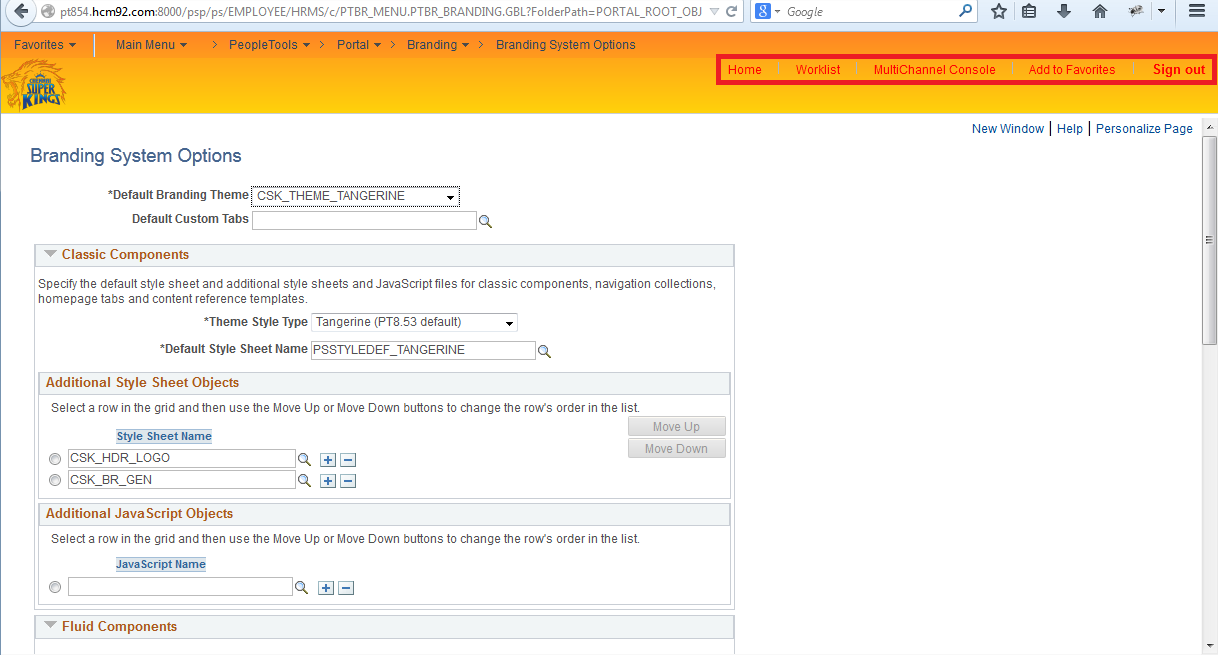Open the JavaScript Name lookup magnifier
Image resolution: width=1218 pixels, height=655 pixels.
click(301, 587)
